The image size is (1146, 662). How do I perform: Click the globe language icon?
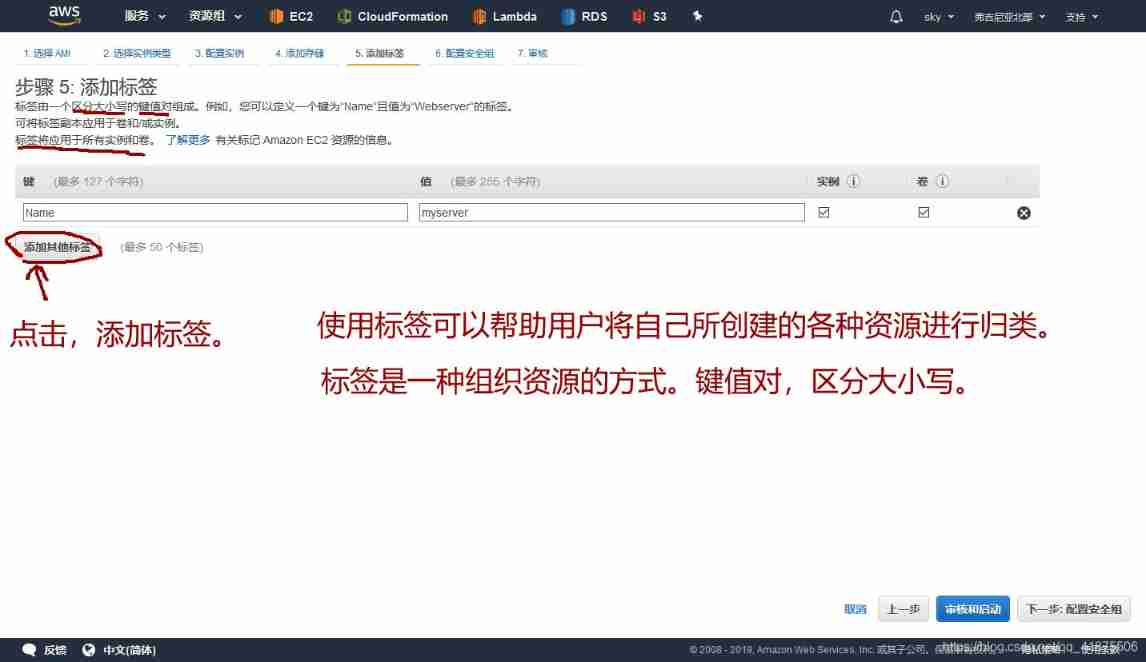[x=88, y=650]
